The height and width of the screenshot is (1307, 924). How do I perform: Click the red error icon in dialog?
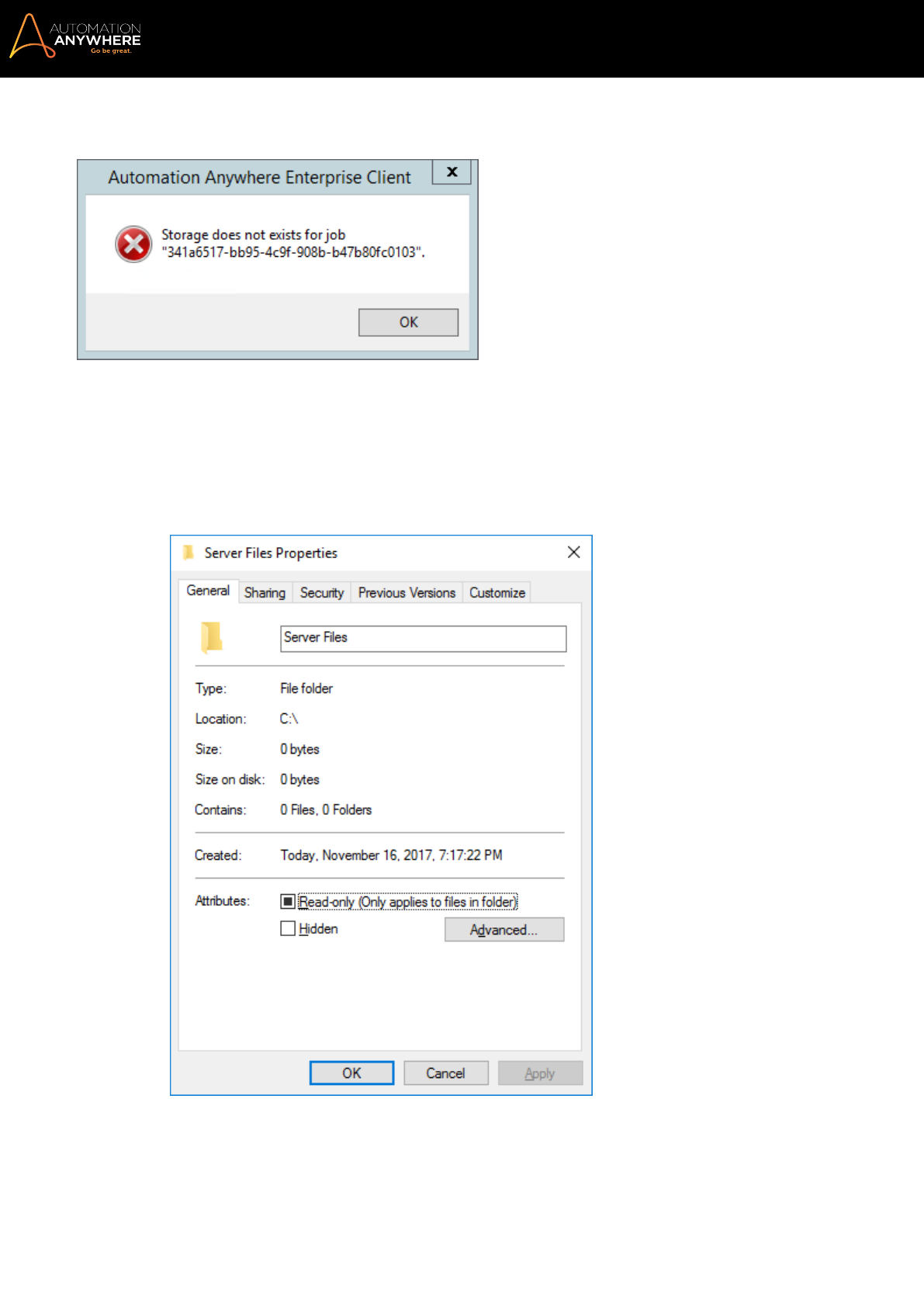point(133,244)
